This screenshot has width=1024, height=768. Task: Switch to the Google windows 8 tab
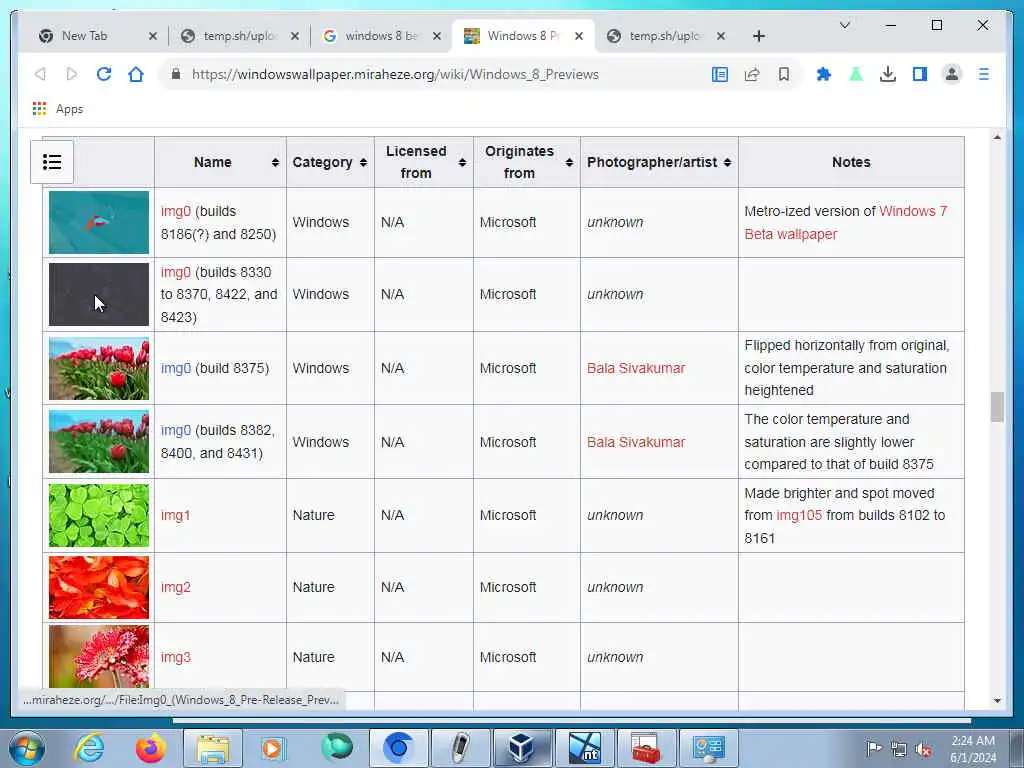[x=382, y=36]
